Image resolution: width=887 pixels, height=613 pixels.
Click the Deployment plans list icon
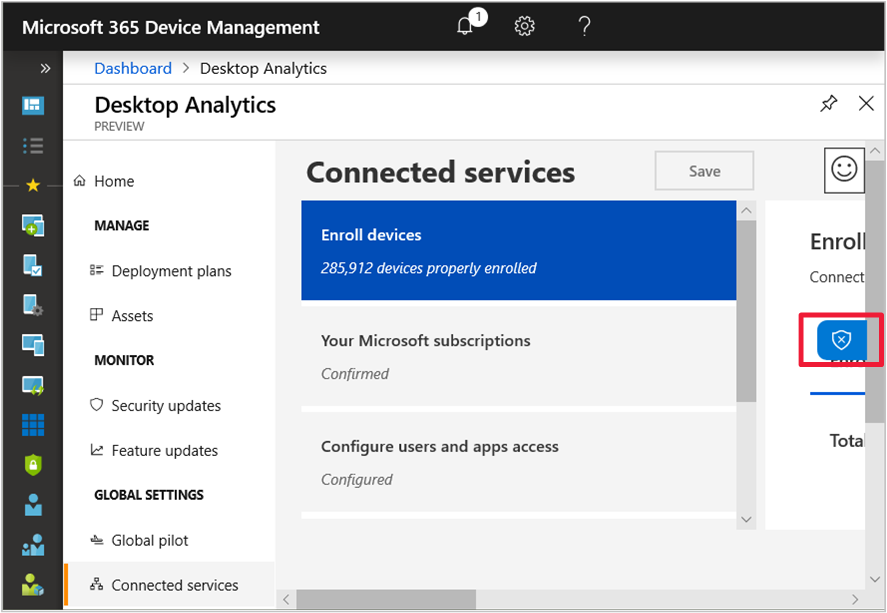point(97,270)
